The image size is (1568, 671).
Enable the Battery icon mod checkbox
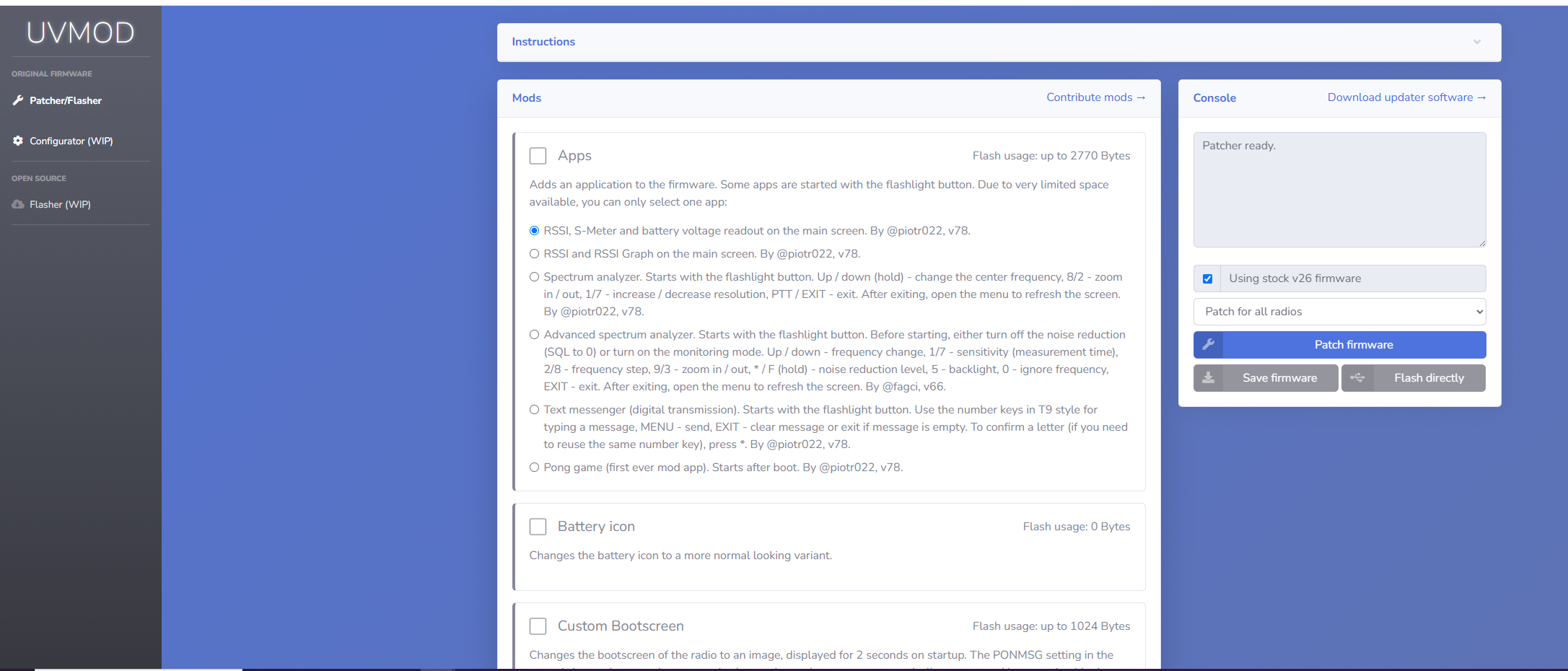click(538, 527)
